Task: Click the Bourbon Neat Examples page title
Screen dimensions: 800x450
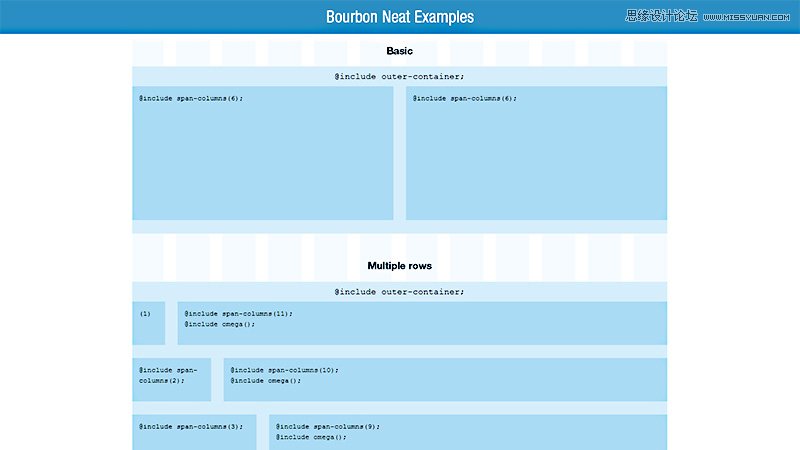Action: (x=399, y=17)
